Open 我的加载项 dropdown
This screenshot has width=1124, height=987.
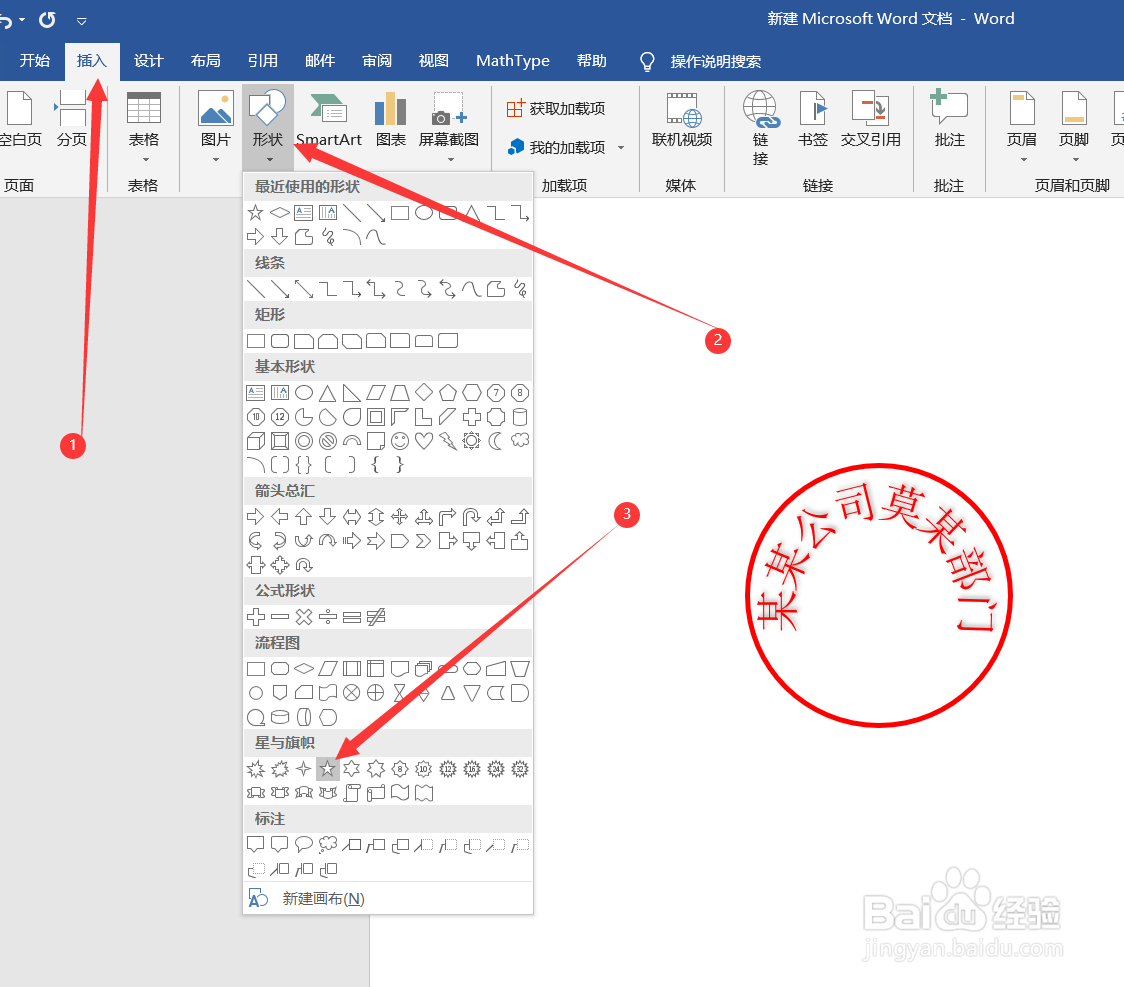pyautogui.click(x=565, y=147)
